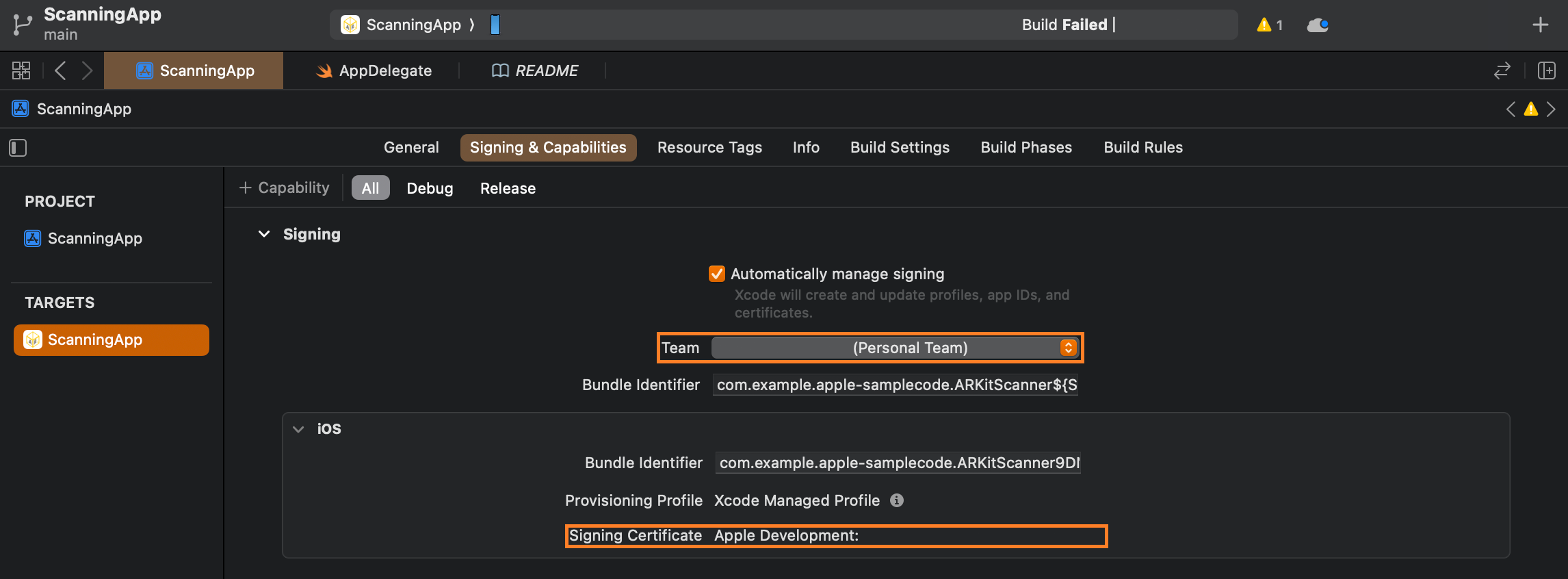Click the add Capability button
The height and width of the screenshot is (579, 1568).
(x=284, y=188)
